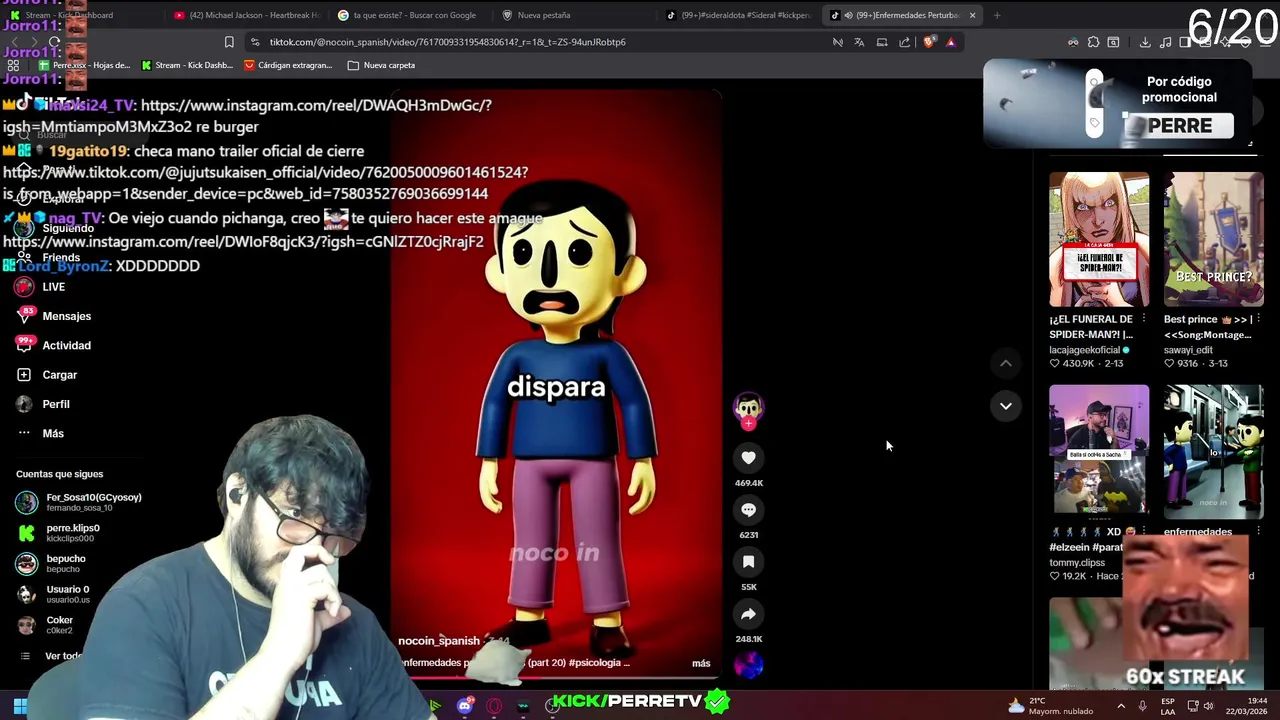Open Discord from the taskbar

465,706
